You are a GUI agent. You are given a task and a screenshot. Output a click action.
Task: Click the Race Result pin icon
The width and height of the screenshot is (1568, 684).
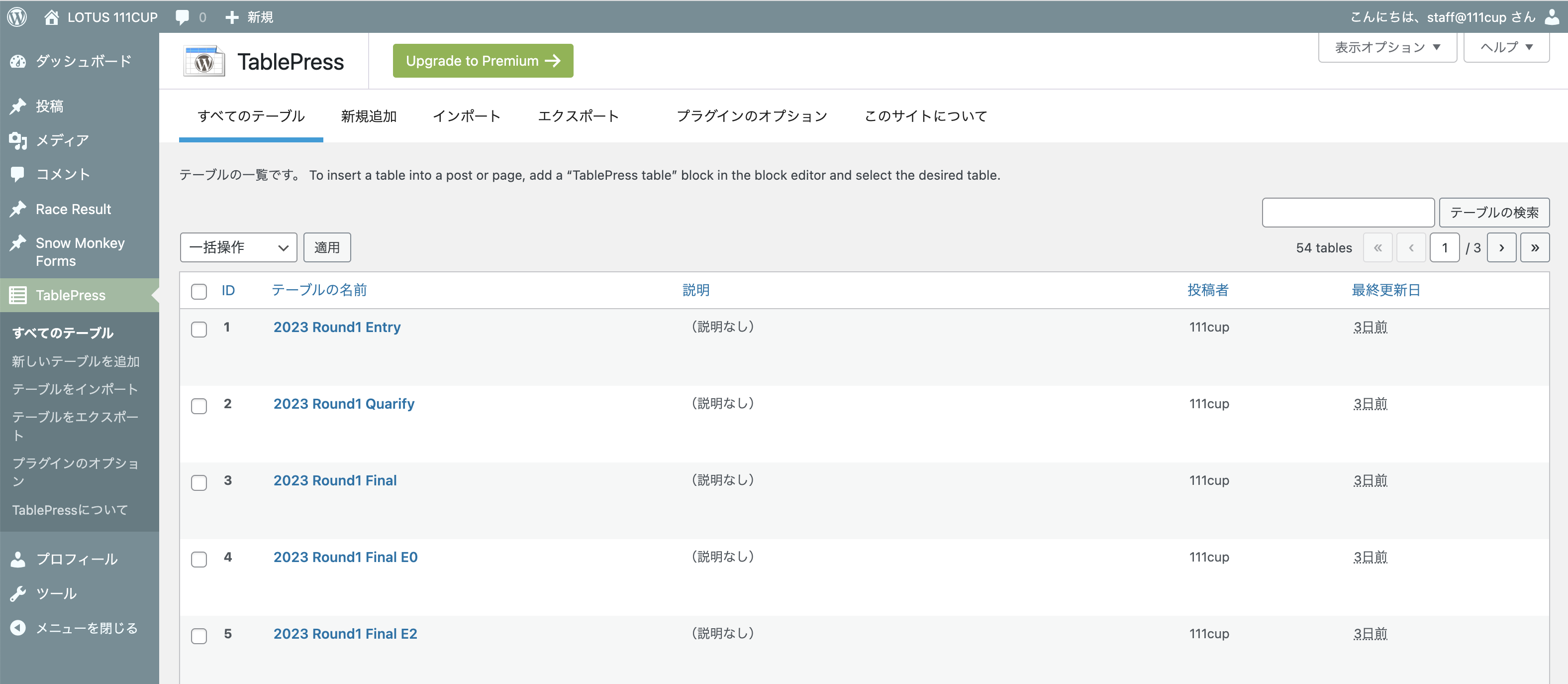18,209
